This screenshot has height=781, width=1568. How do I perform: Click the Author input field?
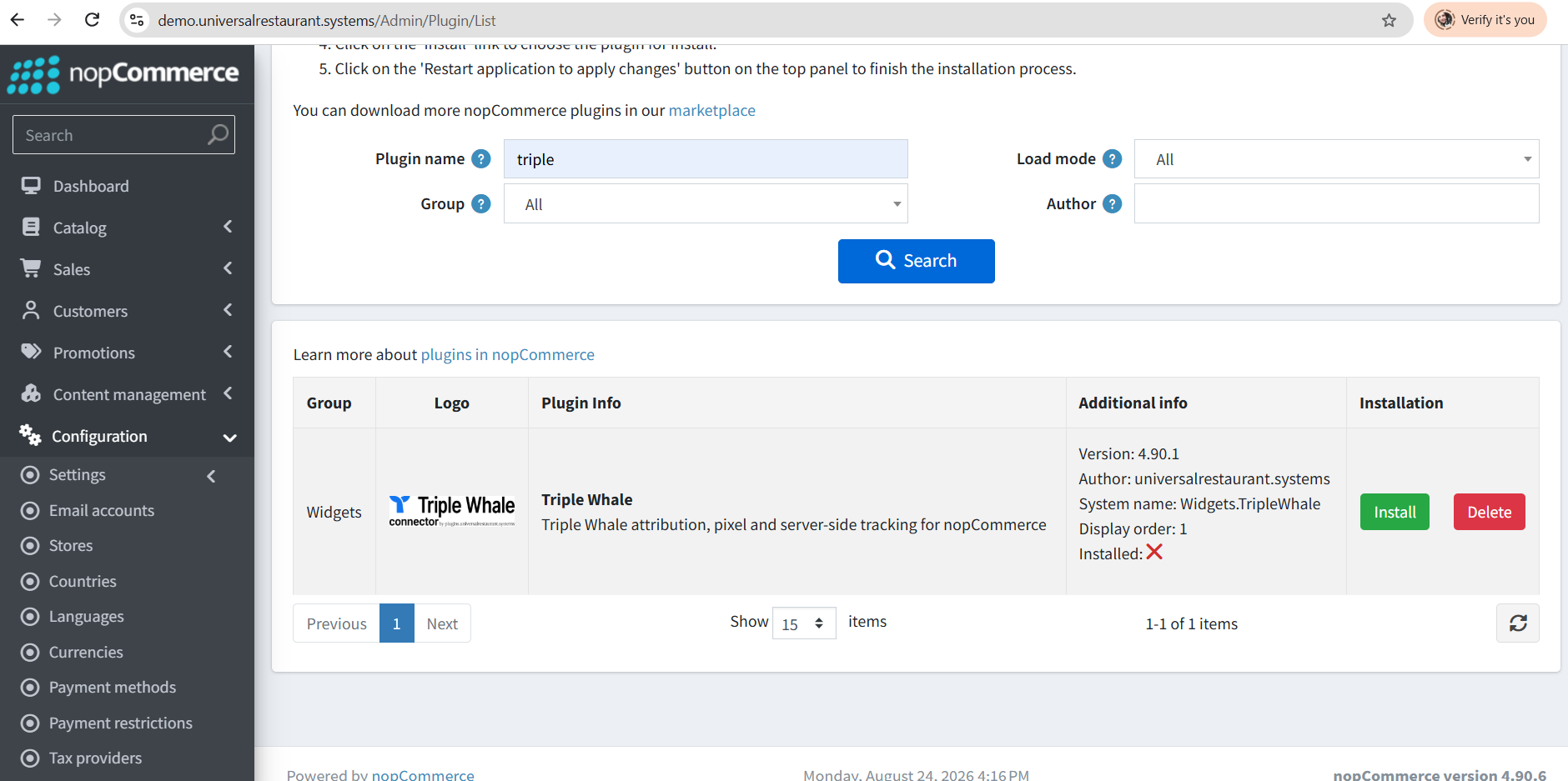1336,204
